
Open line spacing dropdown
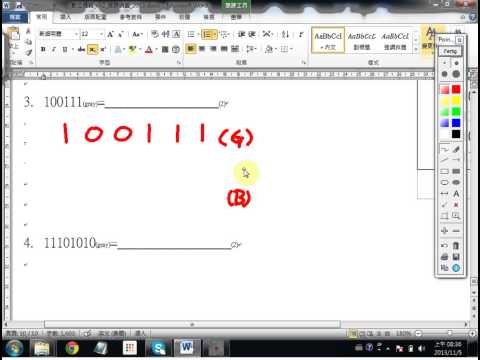[x=251, y=49]
